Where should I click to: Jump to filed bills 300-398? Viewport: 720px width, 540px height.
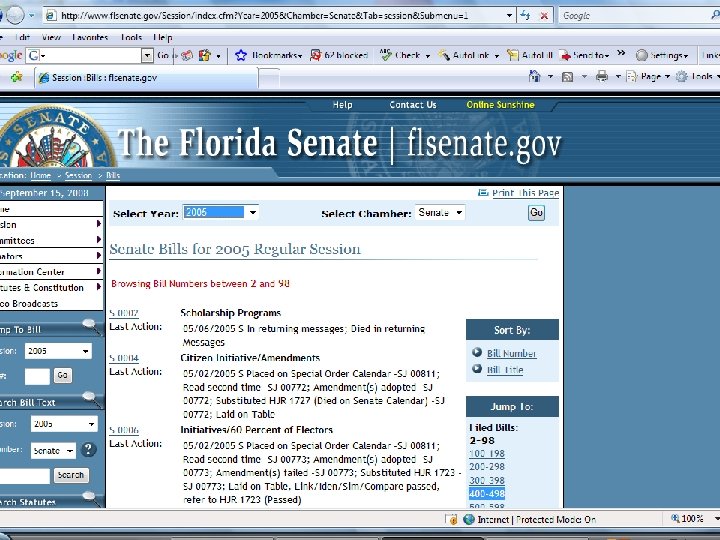coord(487,480)
